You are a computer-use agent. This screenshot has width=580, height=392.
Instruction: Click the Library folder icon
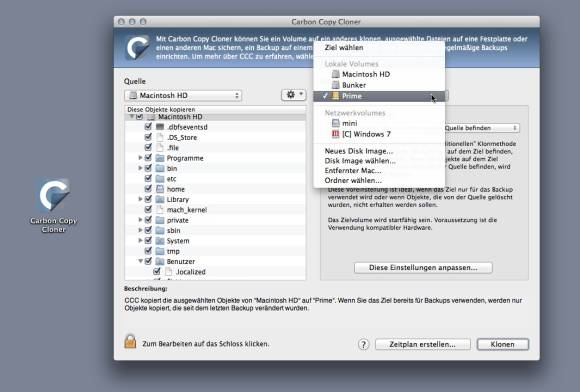pyautogui.click(x=160, y=200)
